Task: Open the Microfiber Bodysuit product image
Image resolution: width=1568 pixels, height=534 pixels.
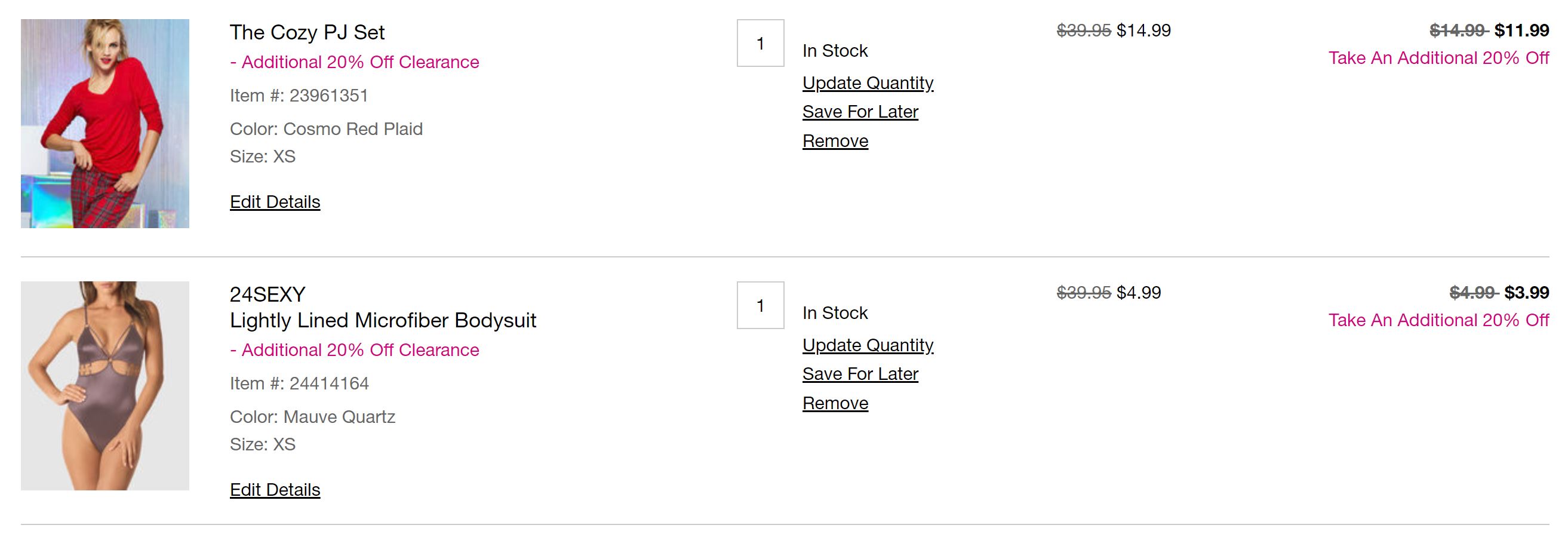Action: point(104,385)
